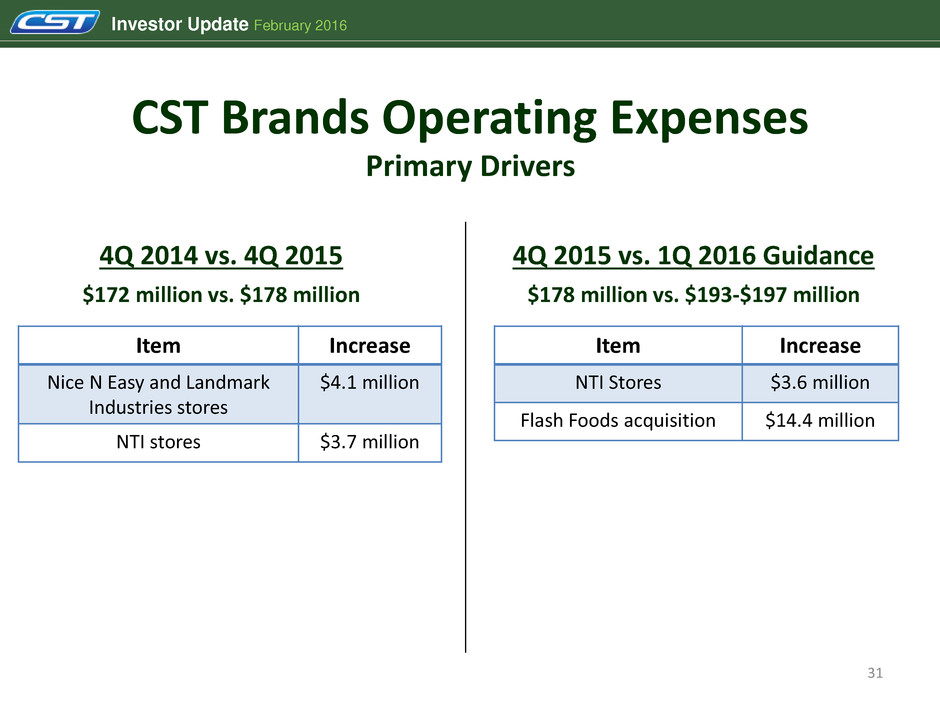
Task: Select '$172 million vs. $178 million' text
Action: tap(221, 295)
